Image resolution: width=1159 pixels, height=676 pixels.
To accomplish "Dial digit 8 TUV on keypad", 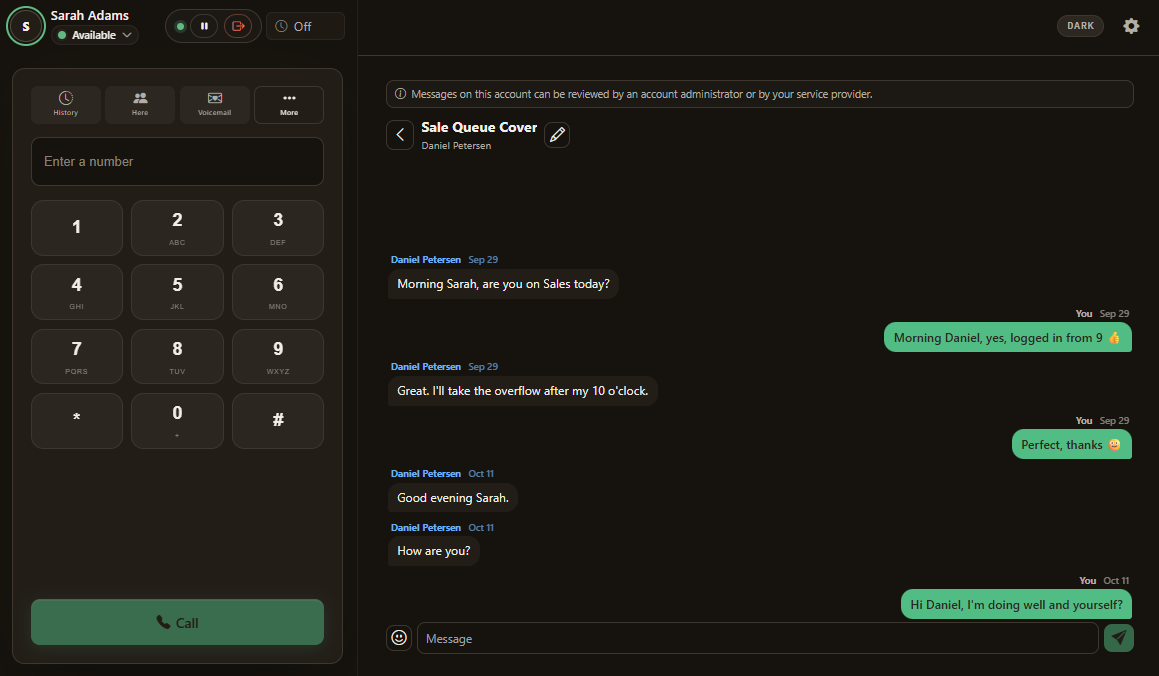I will (177, 356).
